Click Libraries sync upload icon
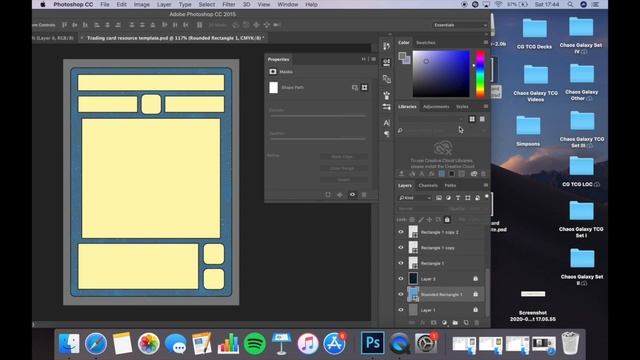This screenshot has width=640, height=360. [402, 173]
